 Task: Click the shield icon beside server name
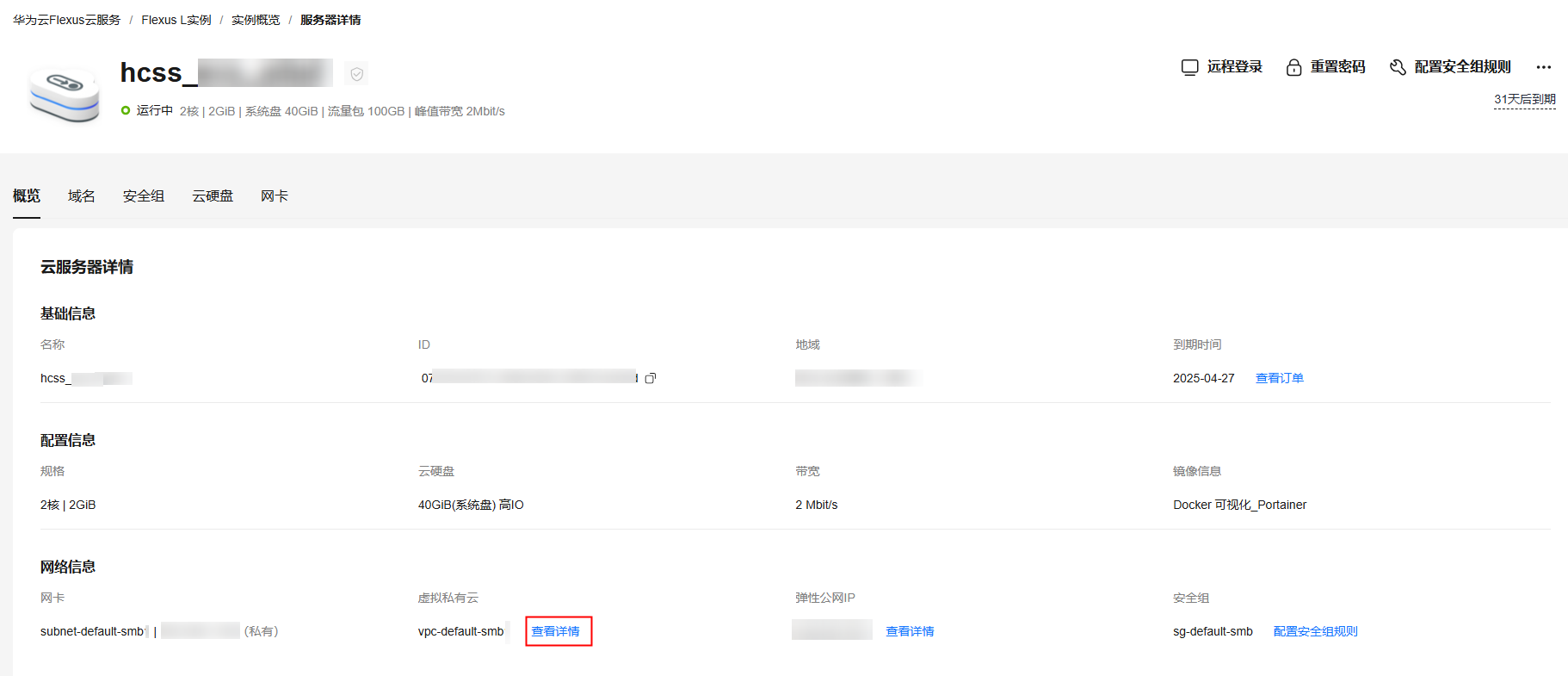point(357,74)
